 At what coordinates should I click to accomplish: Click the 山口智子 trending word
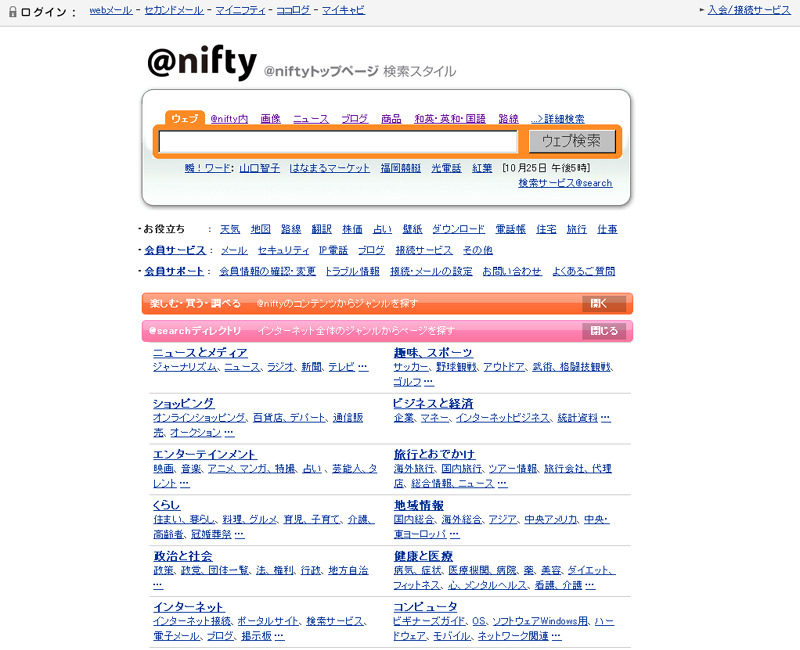(260, 168)
